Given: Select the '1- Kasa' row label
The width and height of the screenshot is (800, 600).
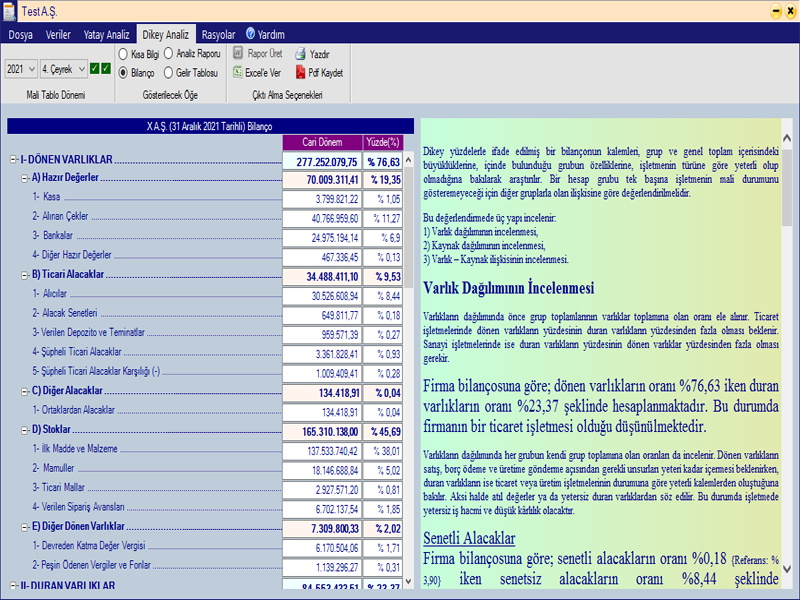Looking at the screenshot, I should pos(46,197).
